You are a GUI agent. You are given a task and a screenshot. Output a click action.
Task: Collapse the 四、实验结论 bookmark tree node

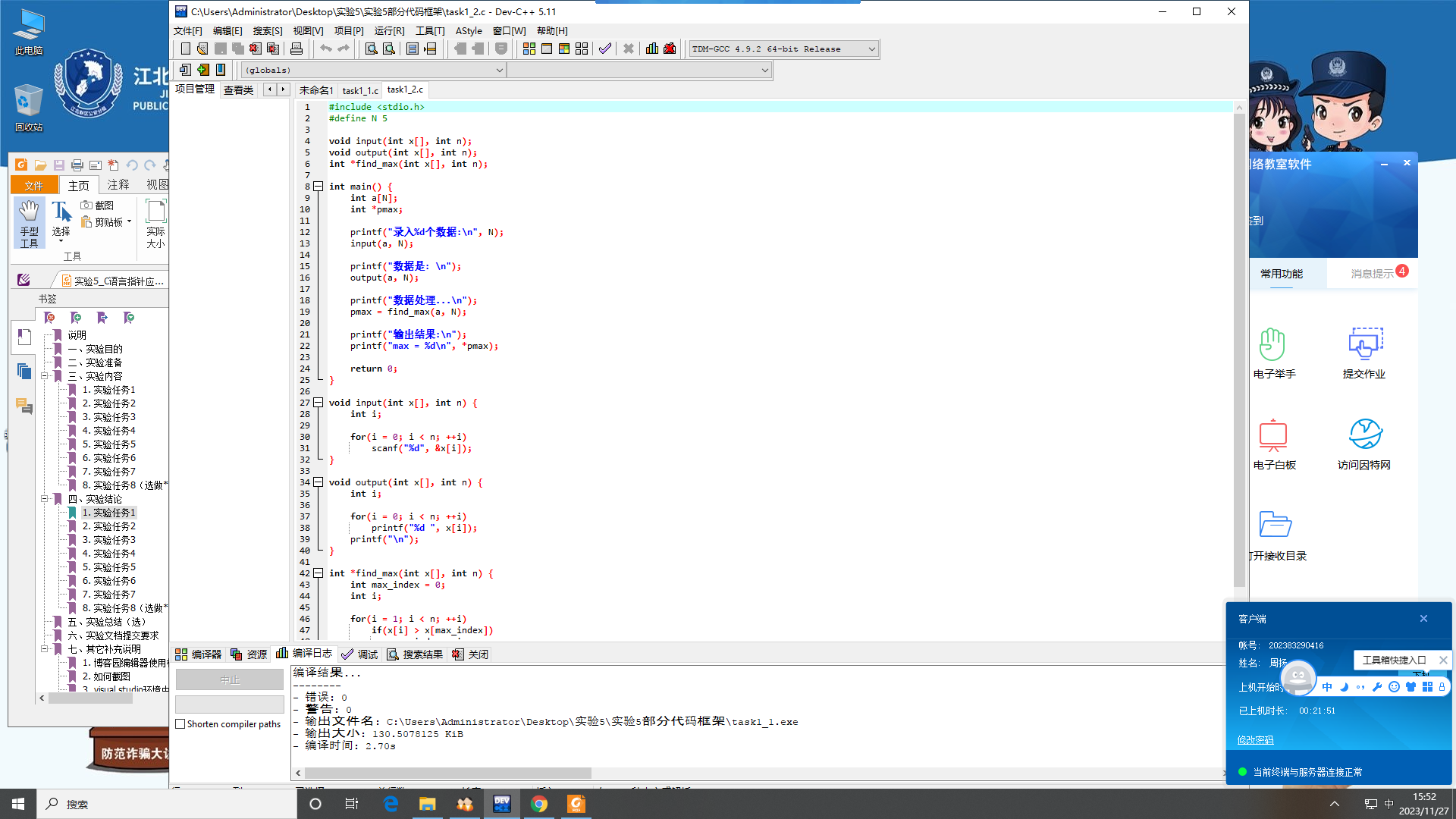45,499
